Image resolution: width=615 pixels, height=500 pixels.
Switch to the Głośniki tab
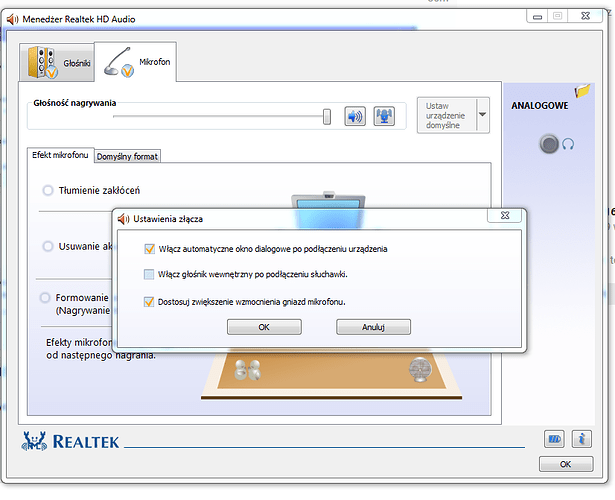tap(59, 63)
